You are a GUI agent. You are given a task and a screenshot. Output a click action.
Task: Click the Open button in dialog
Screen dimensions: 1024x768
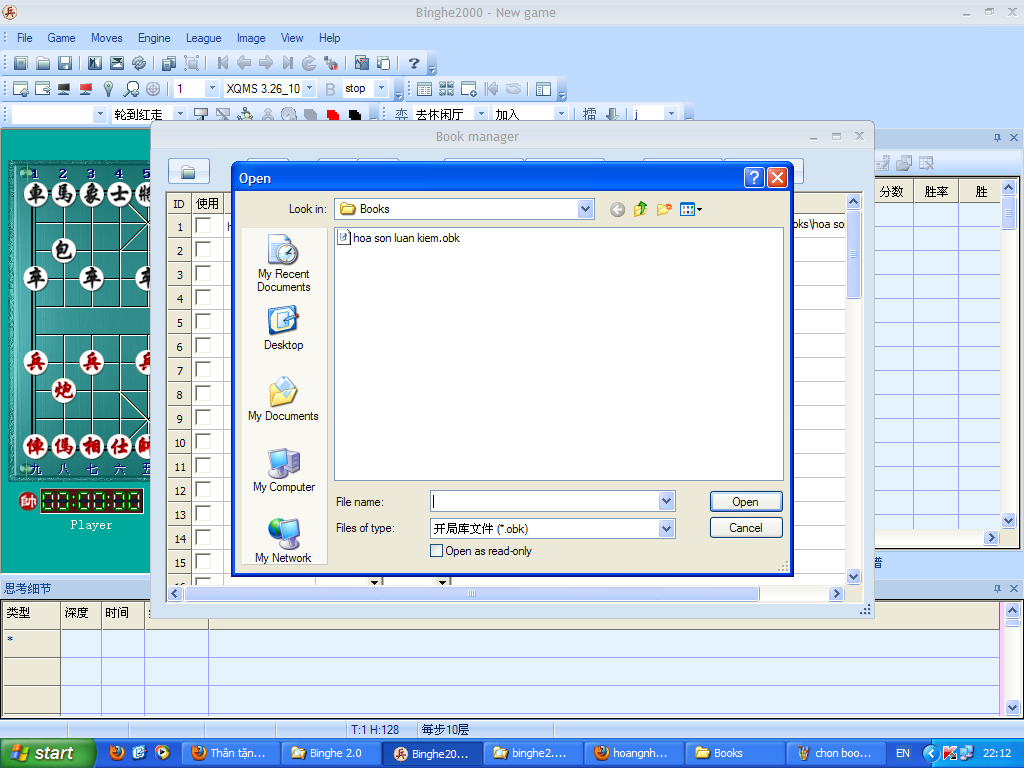(746, 502)
